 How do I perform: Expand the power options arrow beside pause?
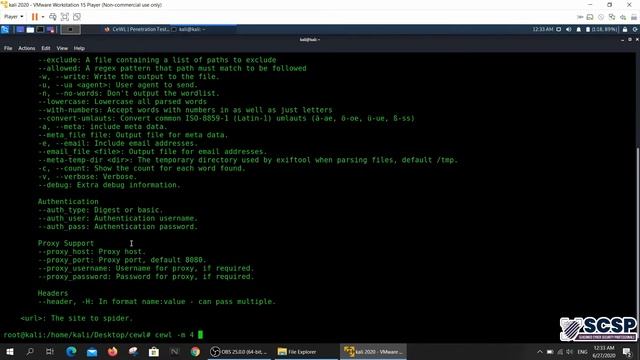pyautogui.click(x=43, y=17)
